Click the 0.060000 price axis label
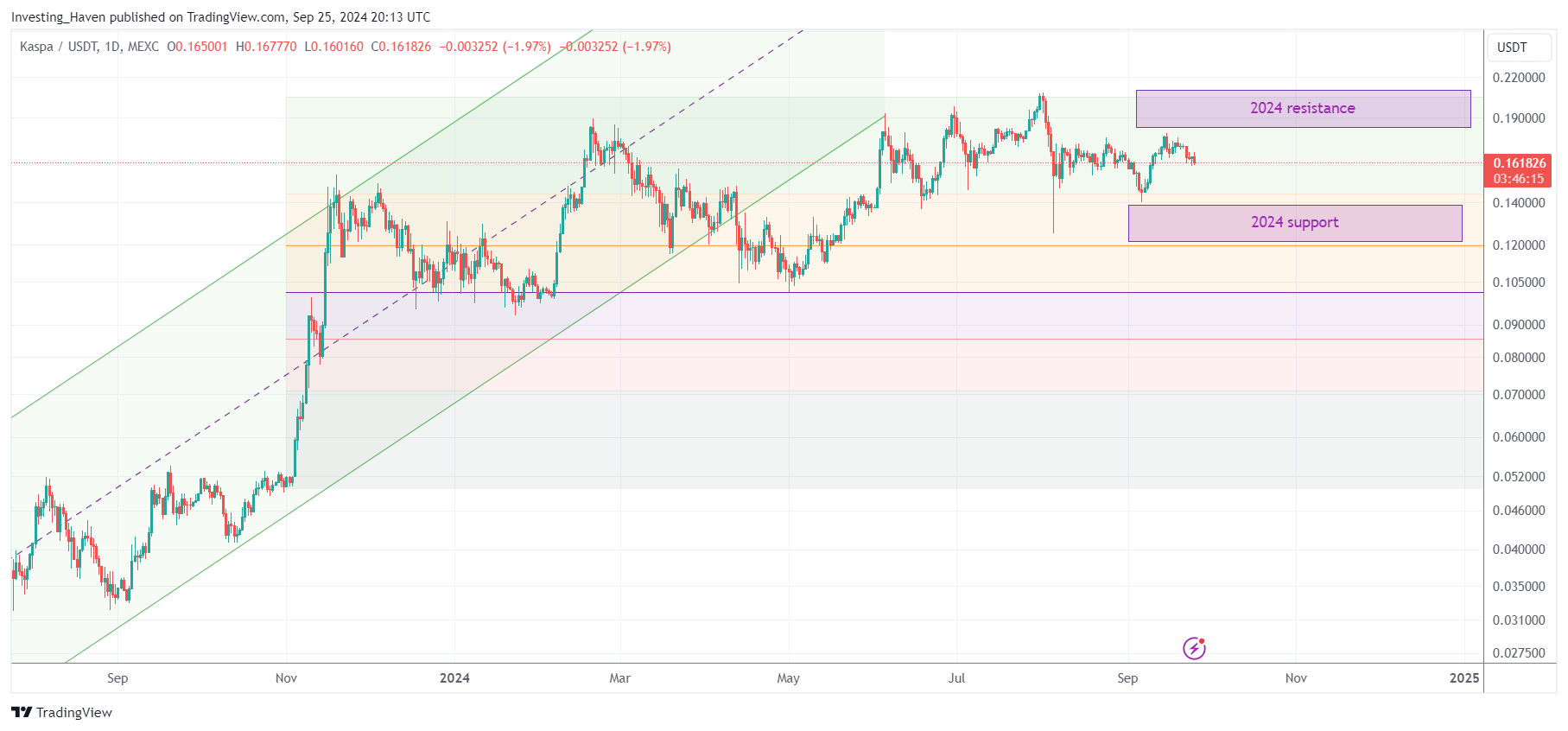 pyautogui.click(x=1519, y=437)
